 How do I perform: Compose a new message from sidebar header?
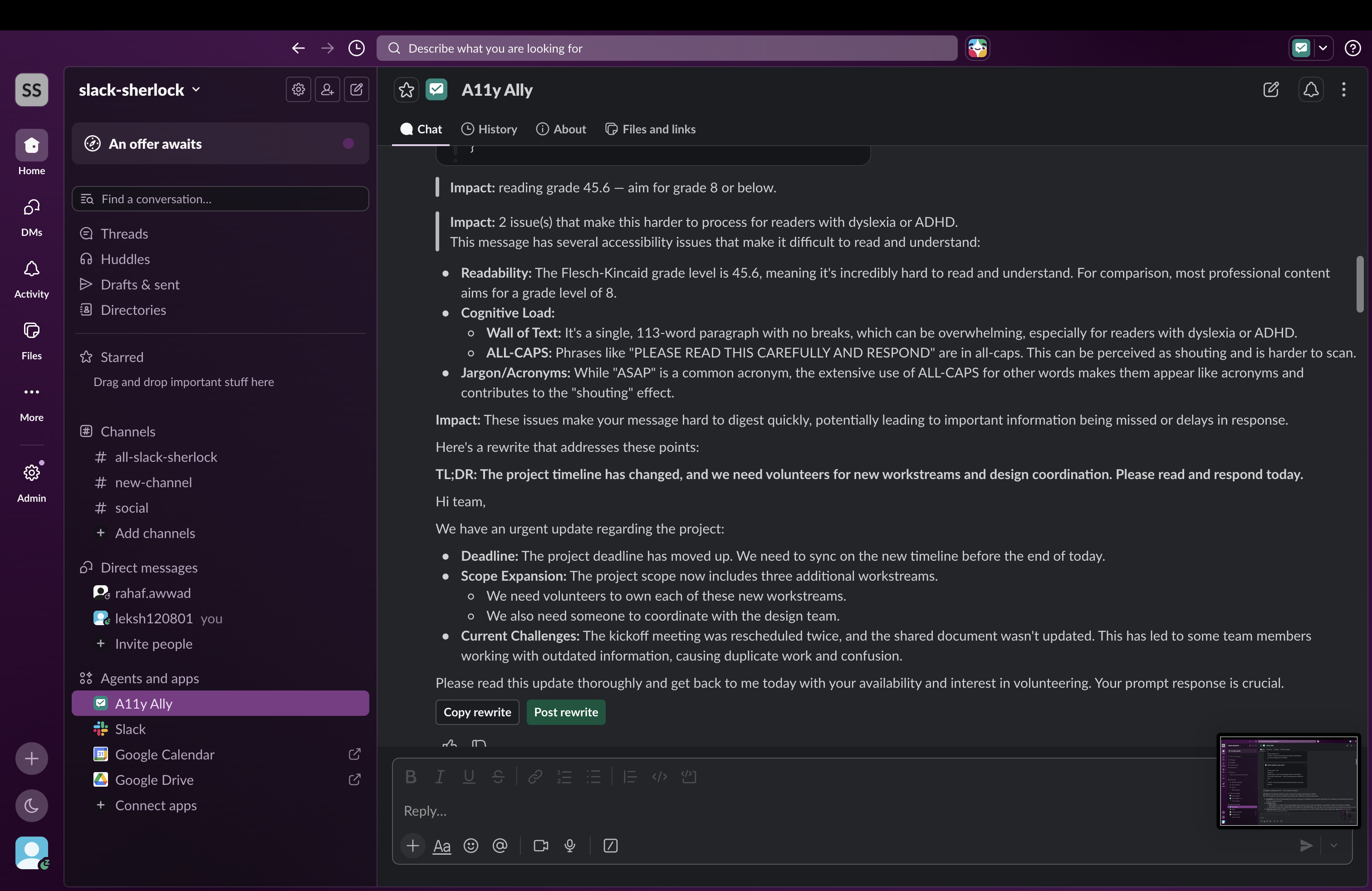pos(356,89)
